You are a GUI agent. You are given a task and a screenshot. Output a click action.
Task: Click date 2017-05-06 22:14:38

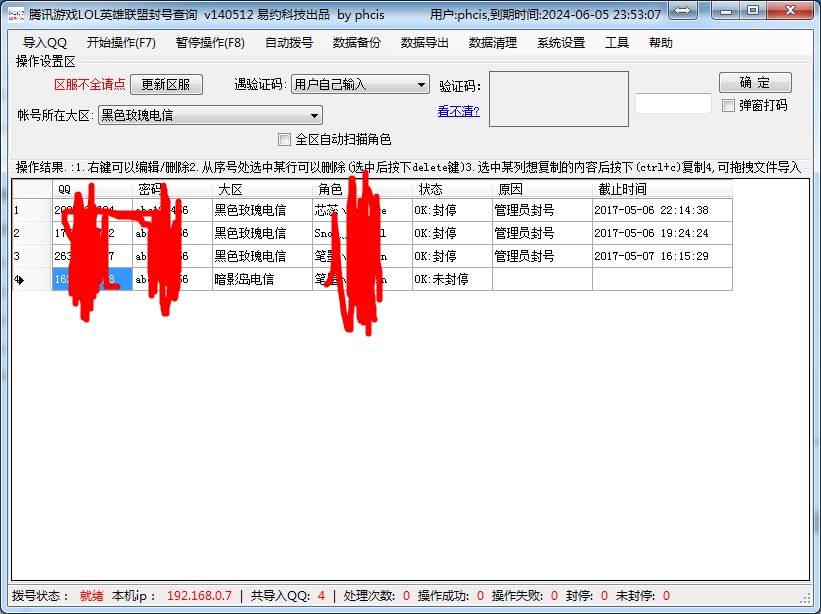pyautogui.click(x=662, y=210)
